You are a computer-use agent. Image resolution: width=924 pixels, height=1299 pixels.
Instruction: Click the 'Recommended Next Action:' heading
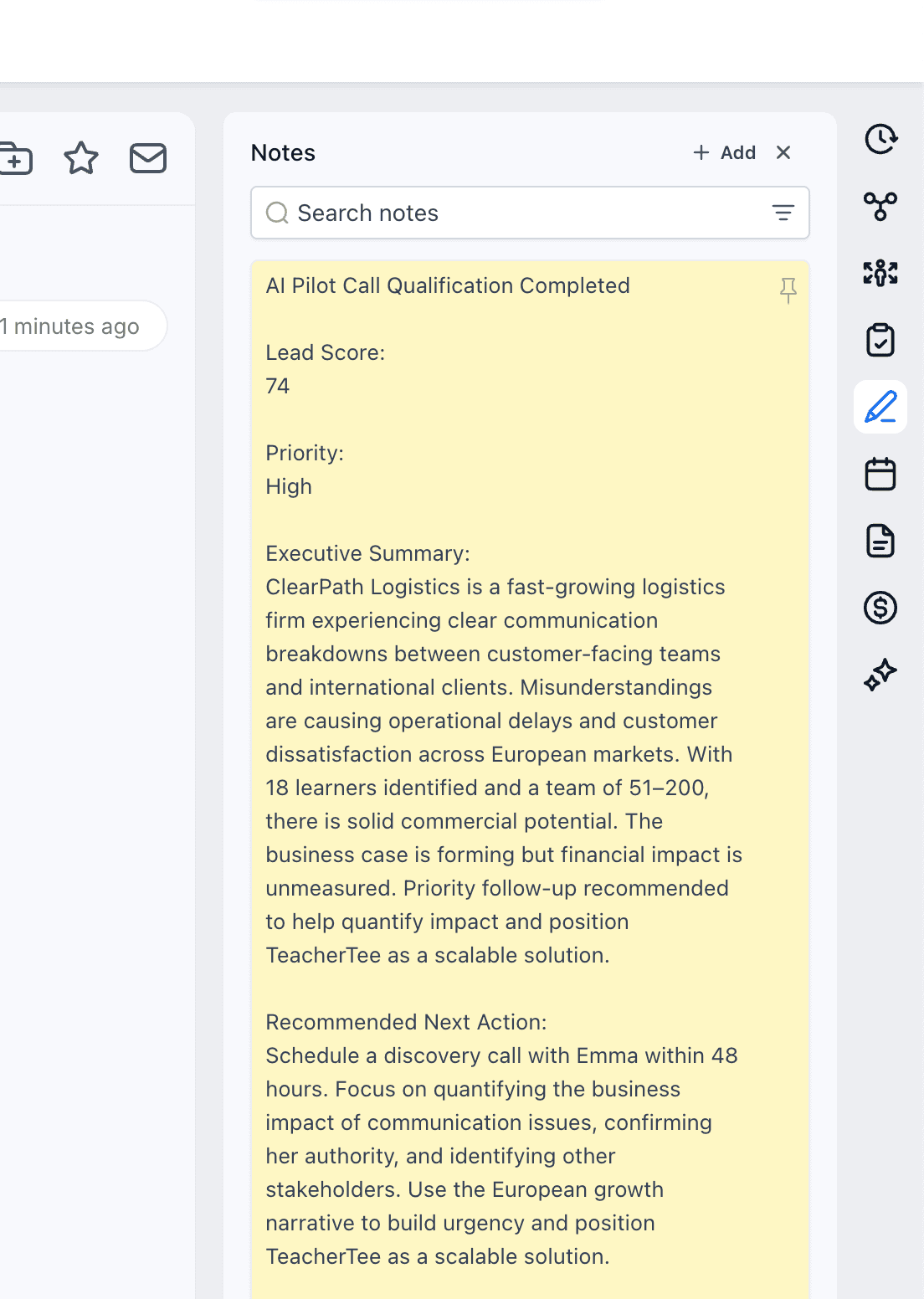406,1022
